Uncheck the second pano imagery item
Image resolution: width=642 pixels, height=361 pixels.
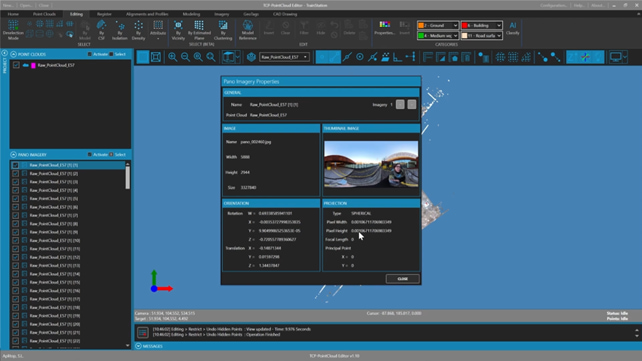pos(16,174)
